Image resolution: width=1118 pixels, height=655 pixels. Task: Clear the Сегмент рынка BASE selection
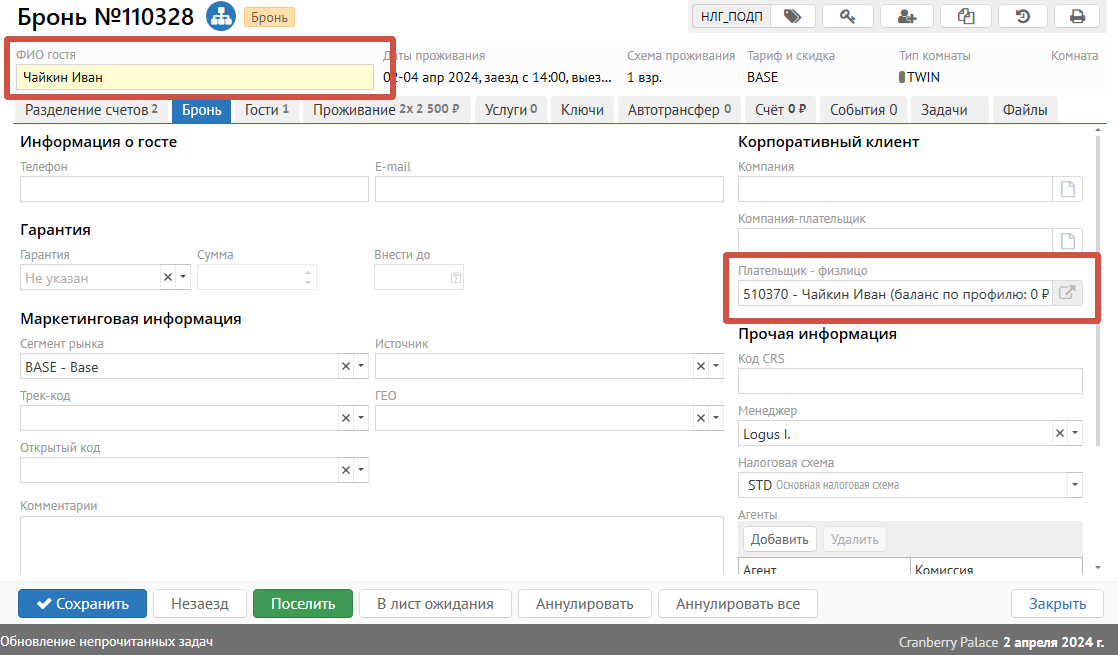pos(346,367)
